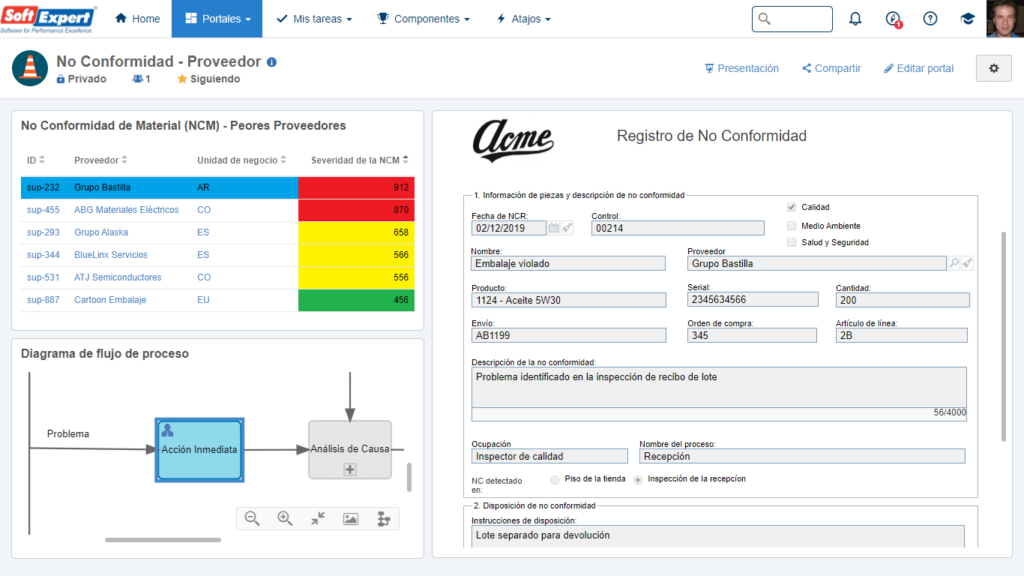Viewport: 1024px width, 576px height.
Task: Check the Medio Ambiente checkbox
Action: 792,225
